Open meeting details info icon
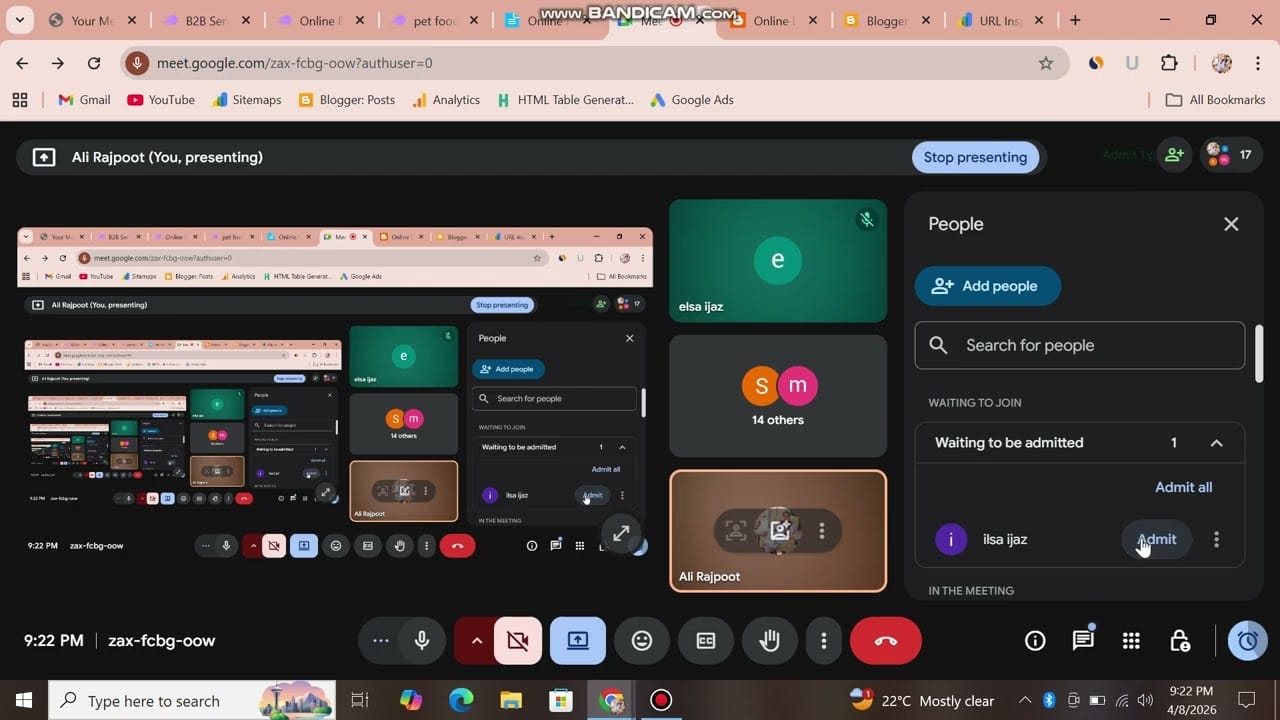 coord(1035,641)
